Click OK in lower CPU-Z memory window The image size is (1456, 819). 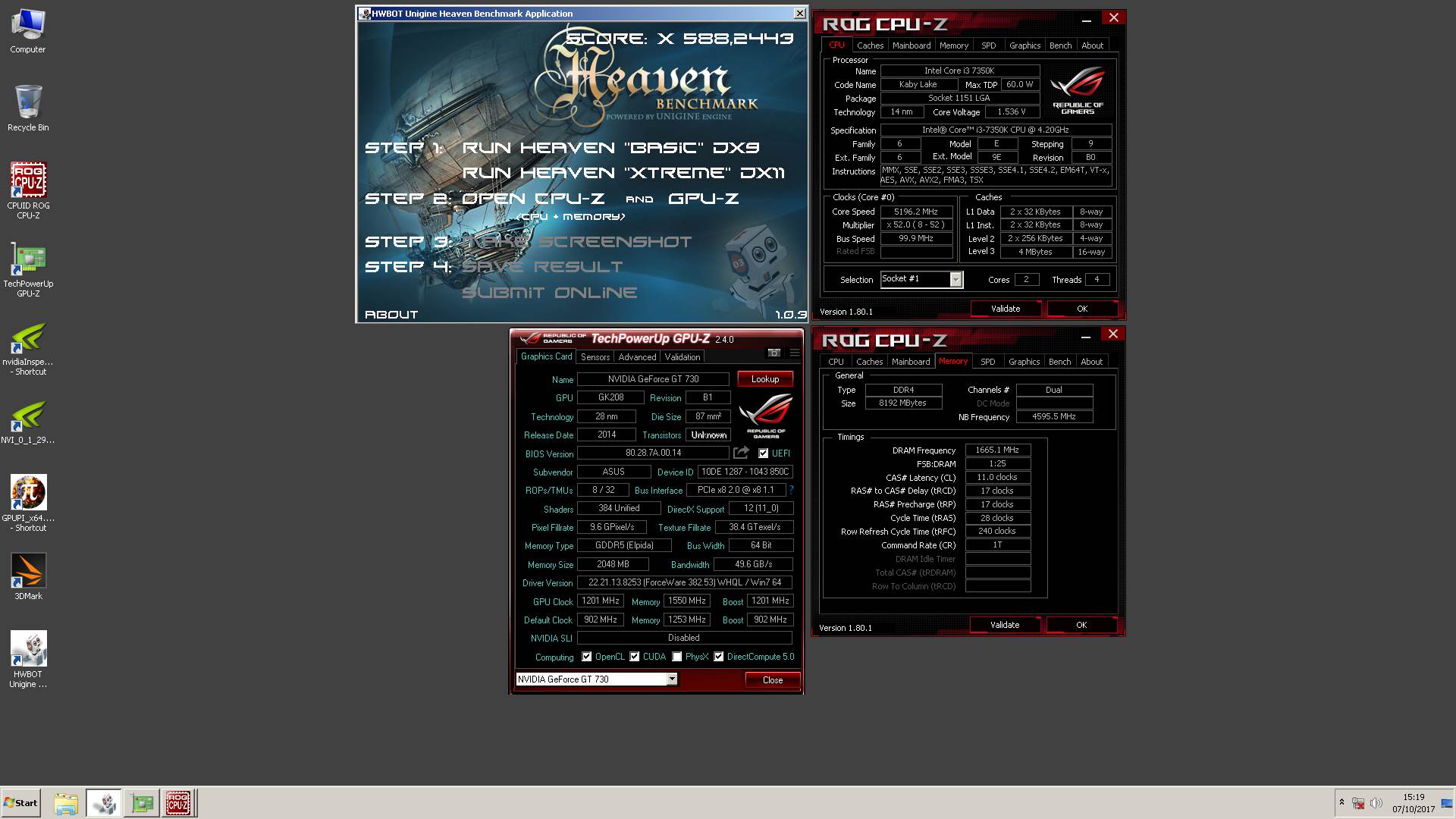click(x=1081, y=625)
